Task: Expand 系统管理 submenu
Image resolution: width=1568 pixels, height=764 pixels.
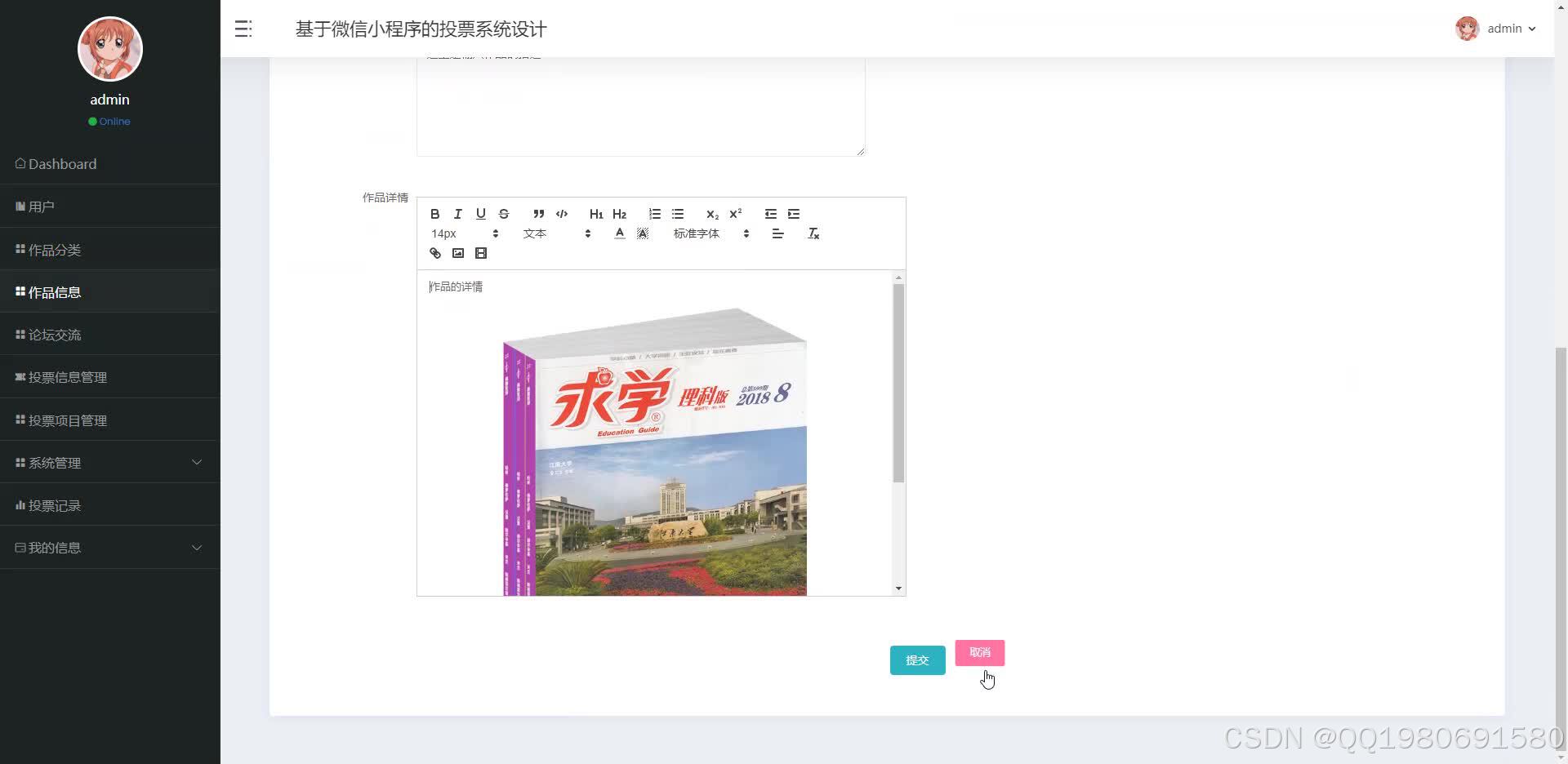Action: pos(110,463)
